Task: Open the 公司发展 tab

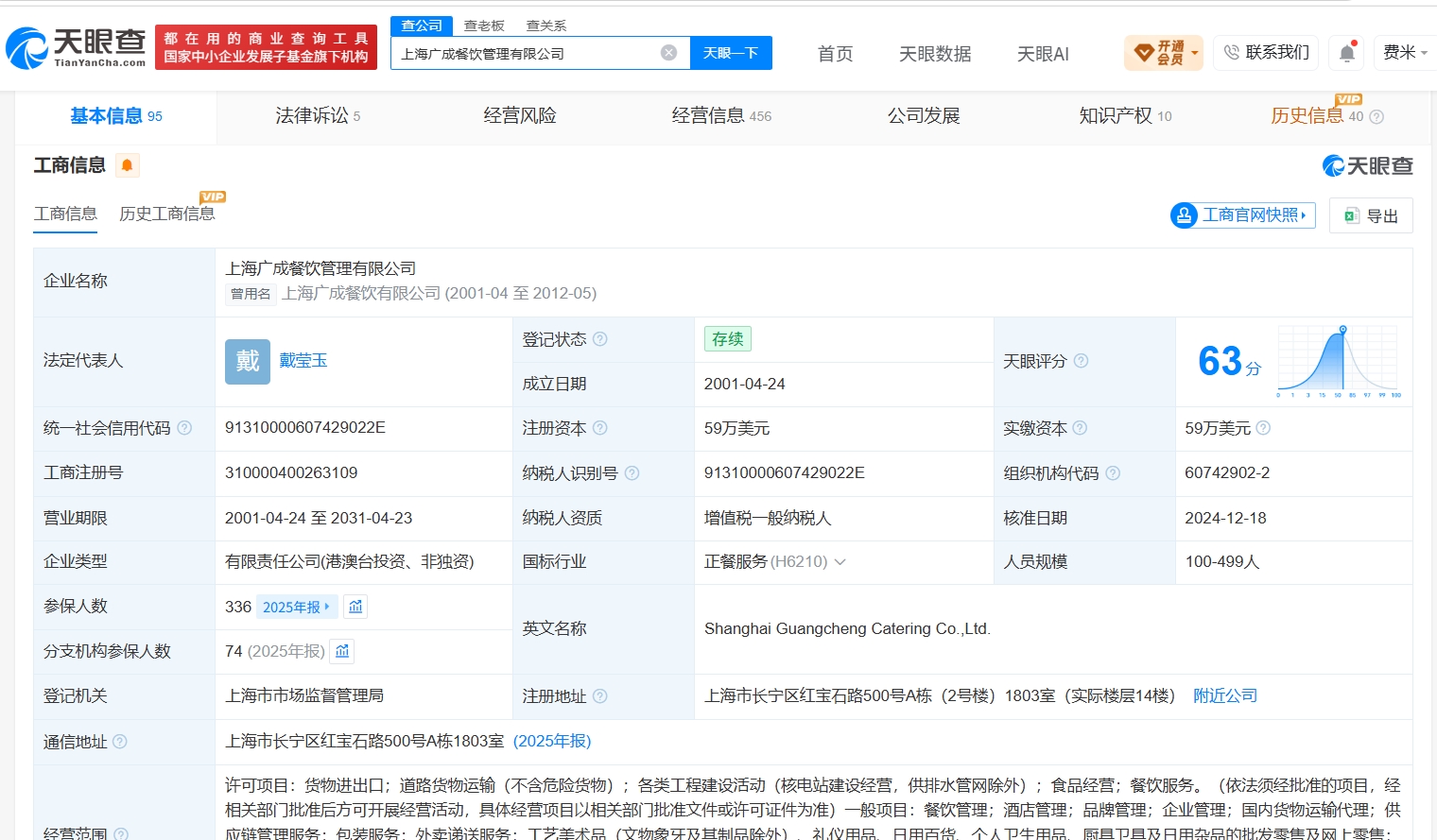Action: pyautogui.click(x=924, y=116)
